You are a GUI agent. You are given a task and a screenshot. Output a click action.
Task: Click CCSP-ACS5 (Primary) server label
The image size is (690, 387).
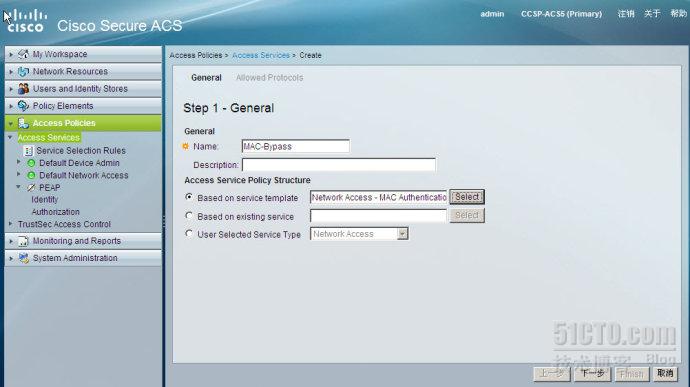coord(561,14)
